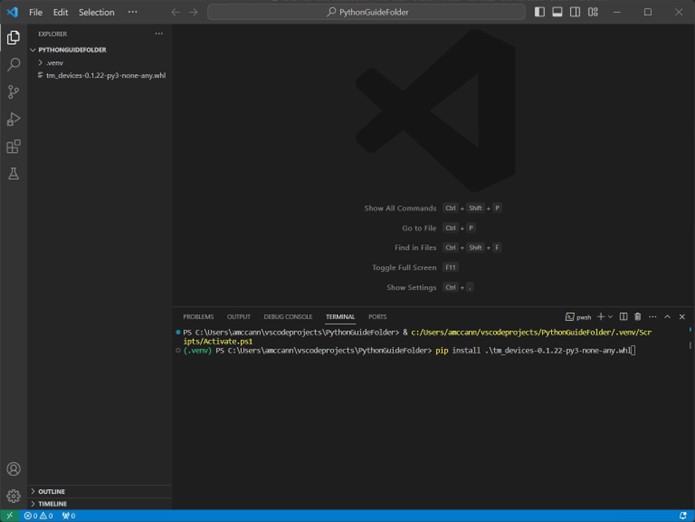The image size is (695, 522).
Task: Switch to the PORTS tab
Action: pyautogui.click(x=377, y=317)
